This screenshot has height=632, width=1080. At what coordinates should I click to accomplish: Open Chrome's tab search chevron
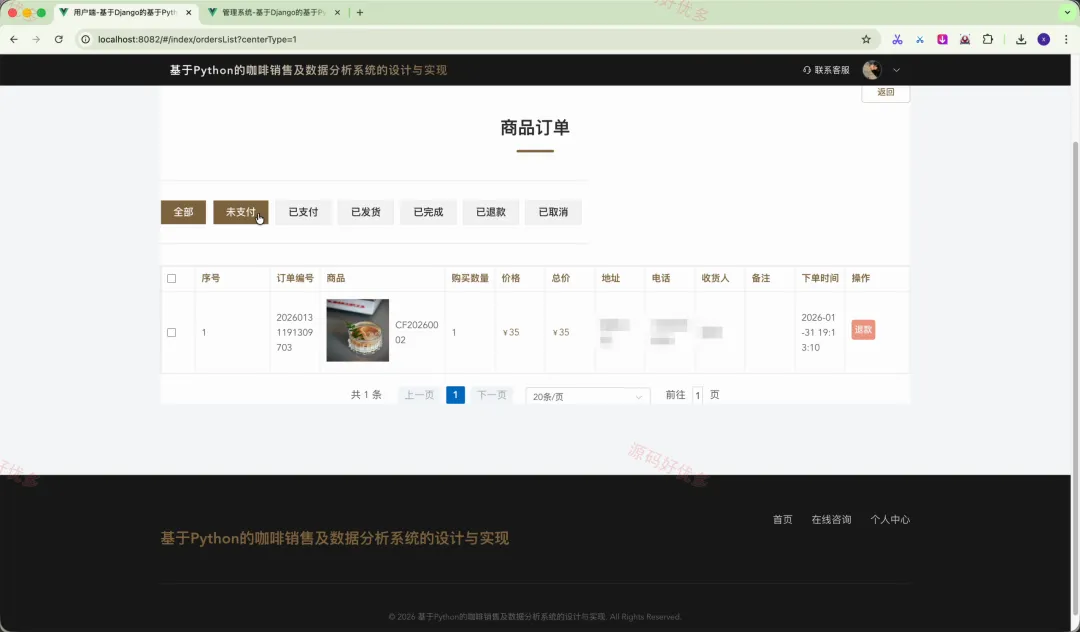1067,12
